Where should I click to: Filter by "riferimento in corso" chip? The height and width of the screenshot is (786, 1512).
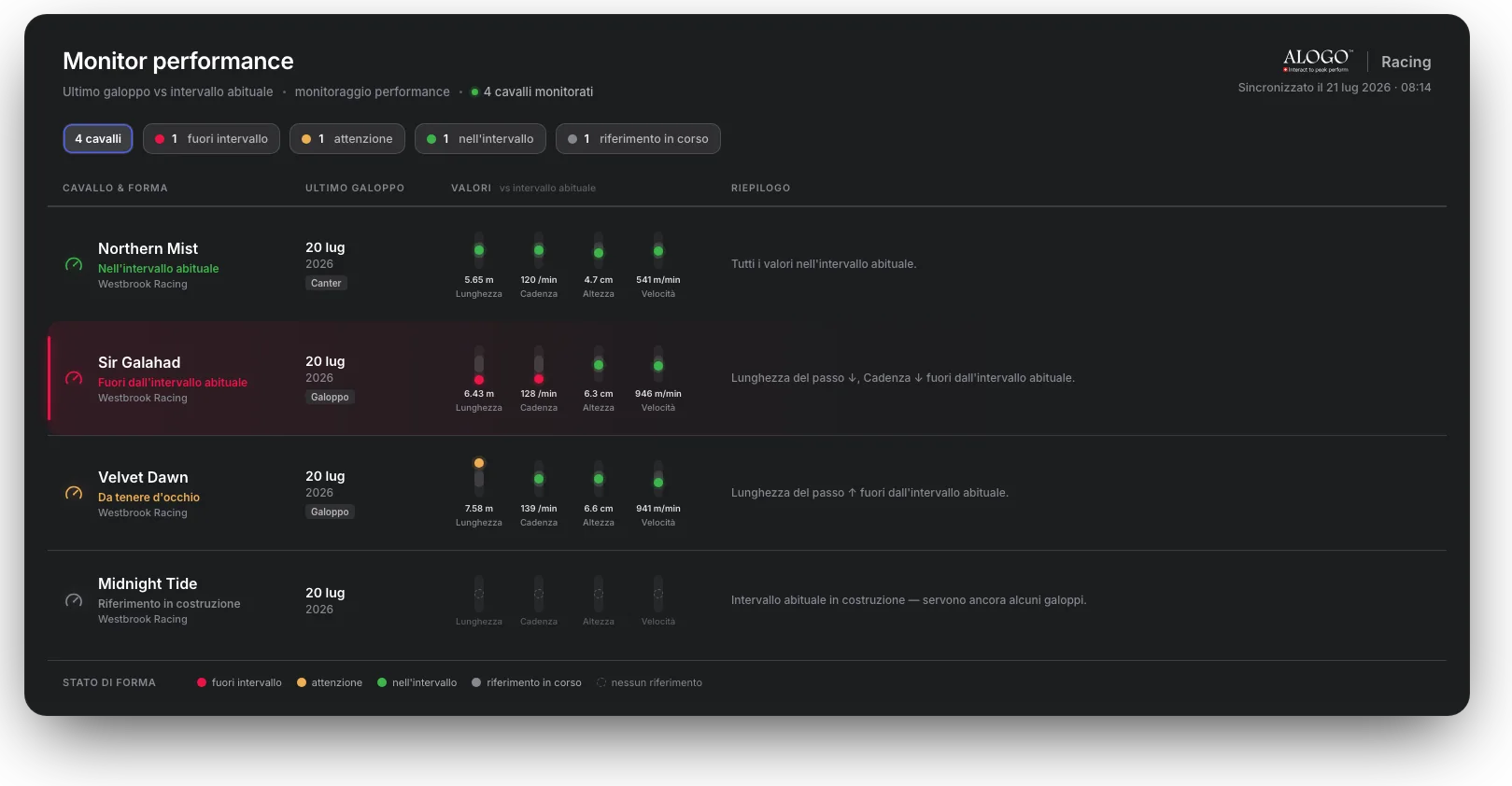(638, 139)
